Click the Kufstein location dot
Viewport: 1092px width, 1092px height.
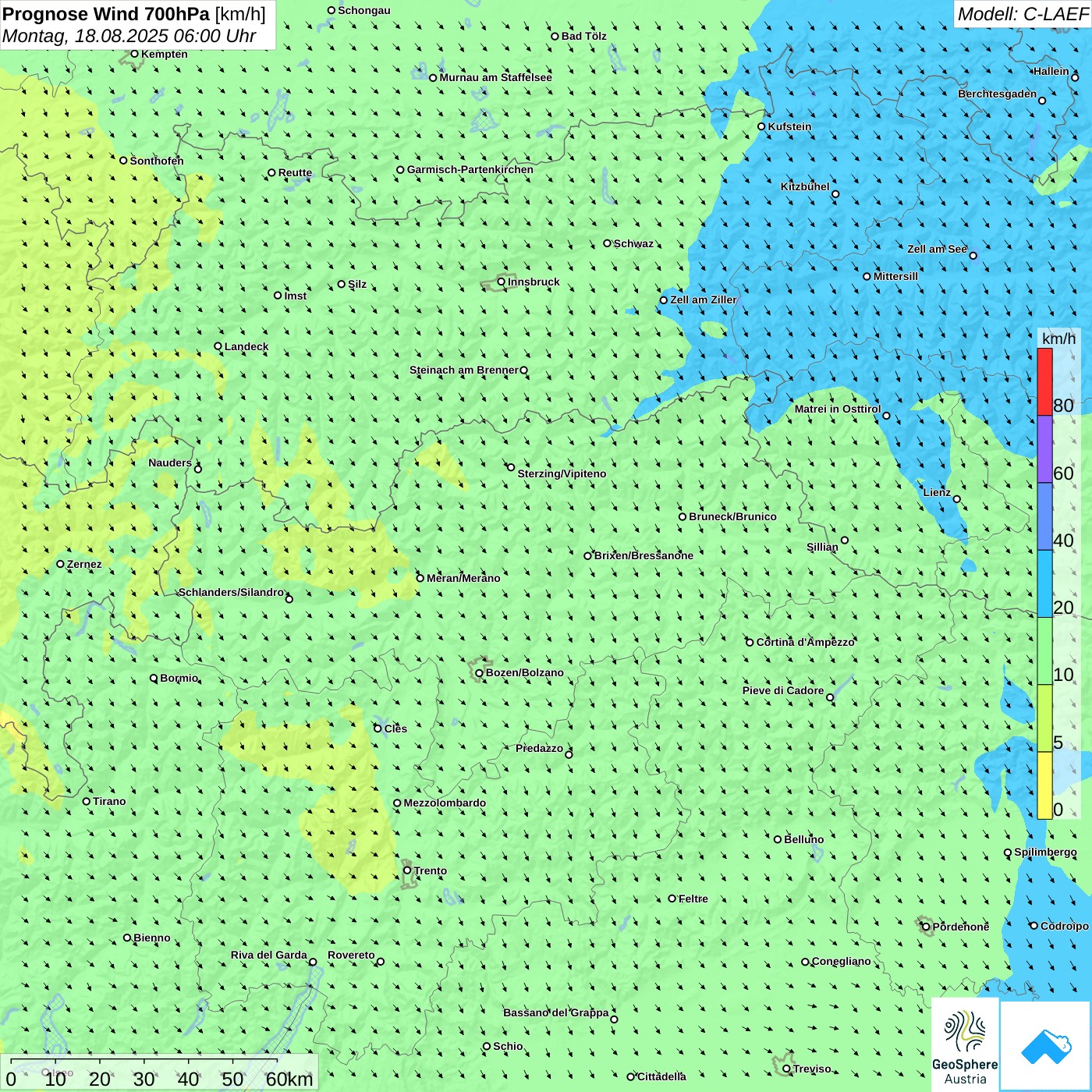coord(761,126)
